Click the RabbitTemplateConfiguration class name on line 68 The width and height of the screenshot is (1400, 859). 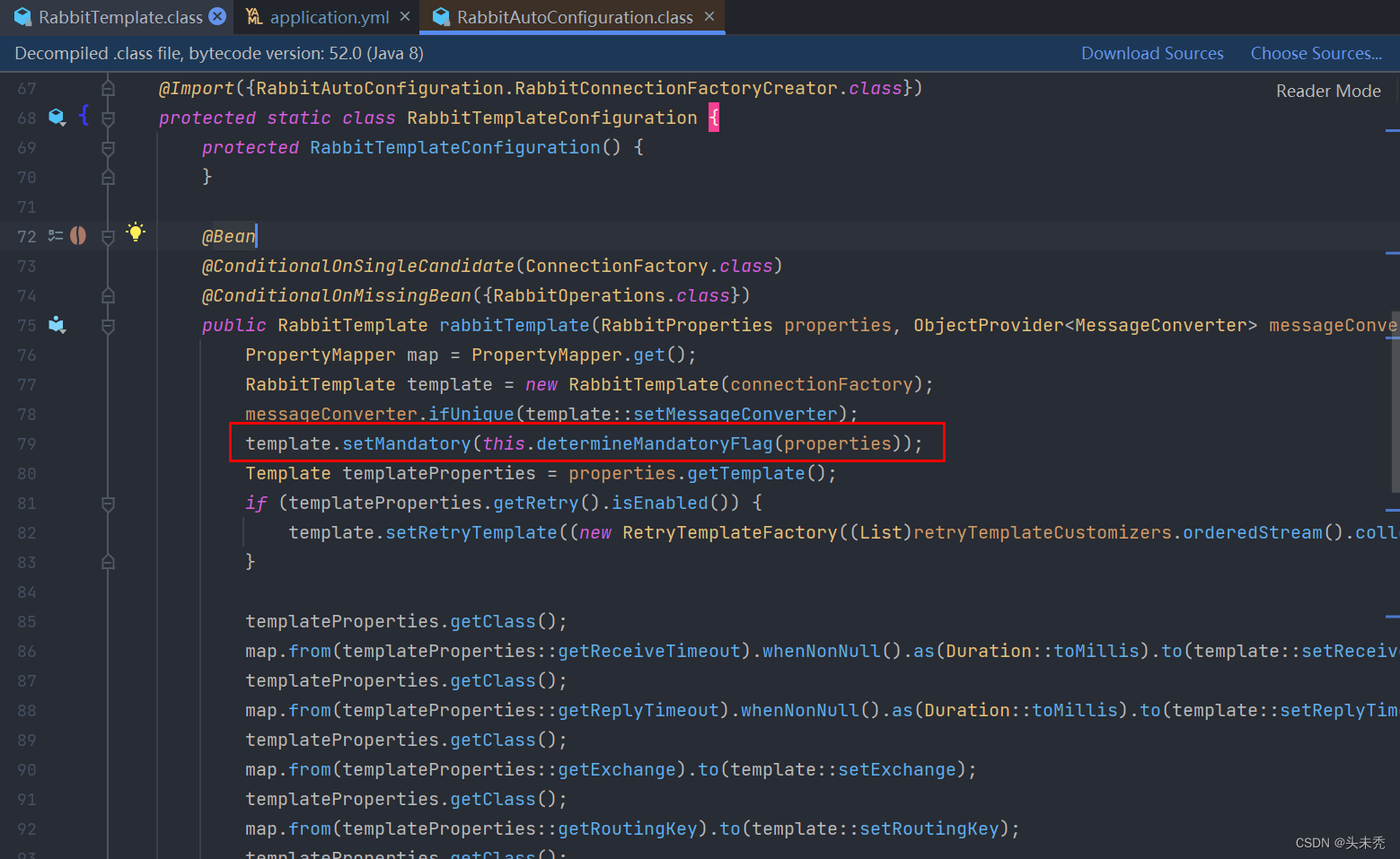[552, 118]
